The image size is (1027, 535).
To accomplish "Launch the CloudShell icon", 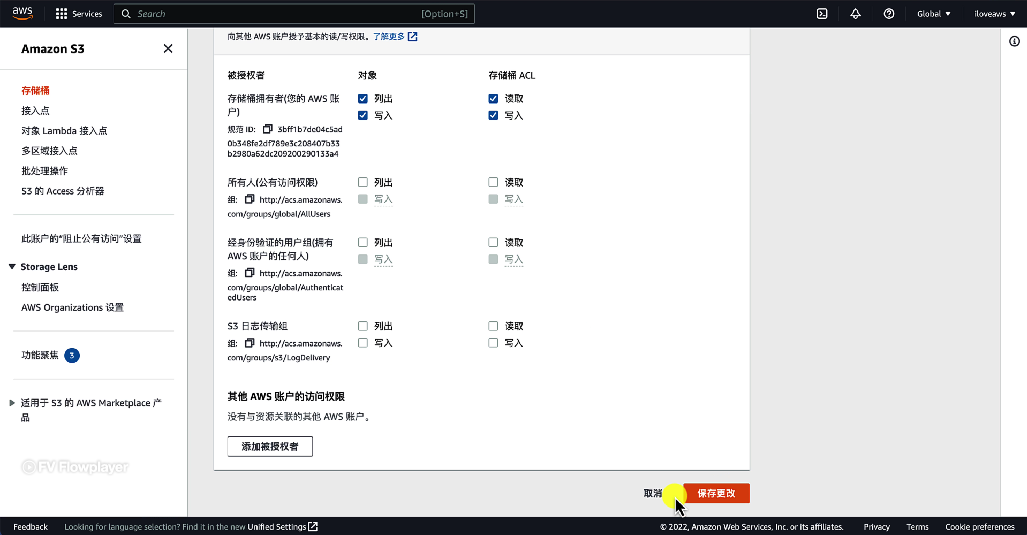I will point(822,14).
